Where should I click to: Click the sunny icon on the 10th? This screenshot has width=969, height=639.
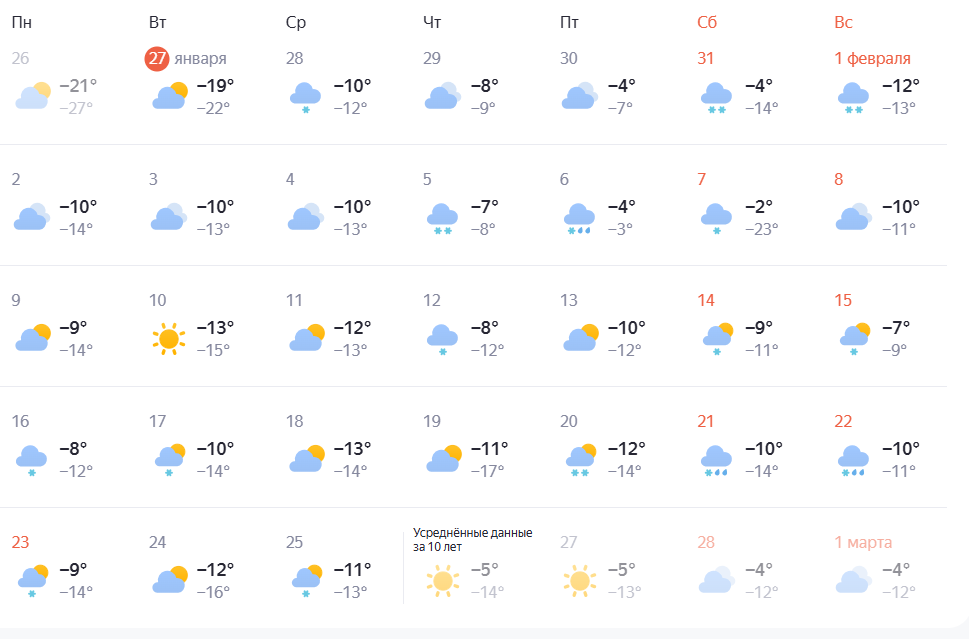point(169,339)
